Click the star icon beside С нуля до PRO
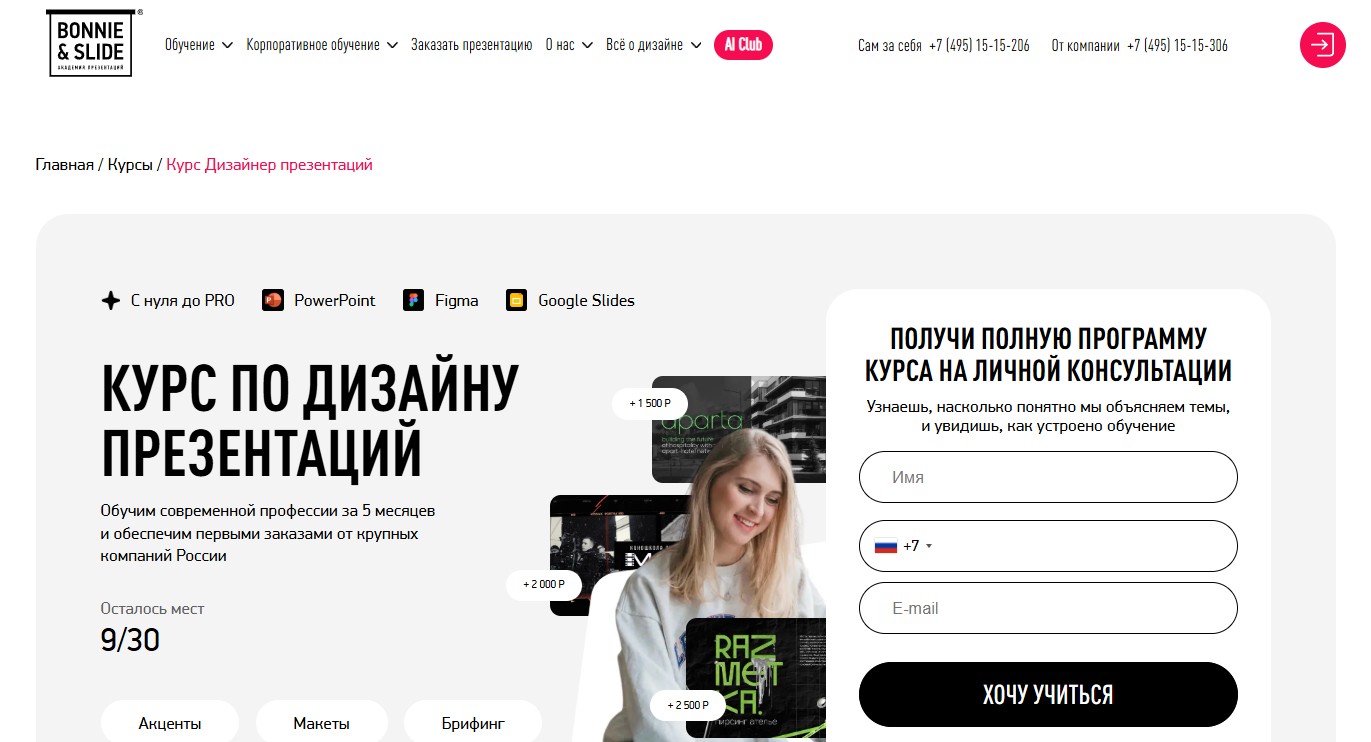 tap(111, 300)
